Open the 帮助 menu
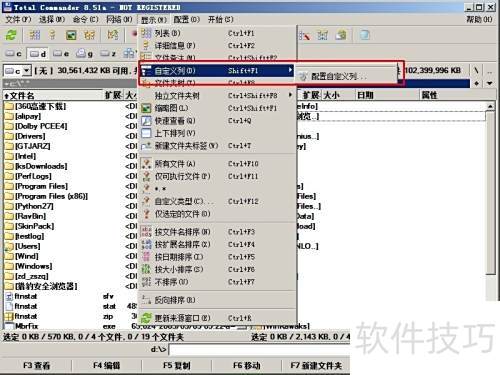 (x=479, y=20)
